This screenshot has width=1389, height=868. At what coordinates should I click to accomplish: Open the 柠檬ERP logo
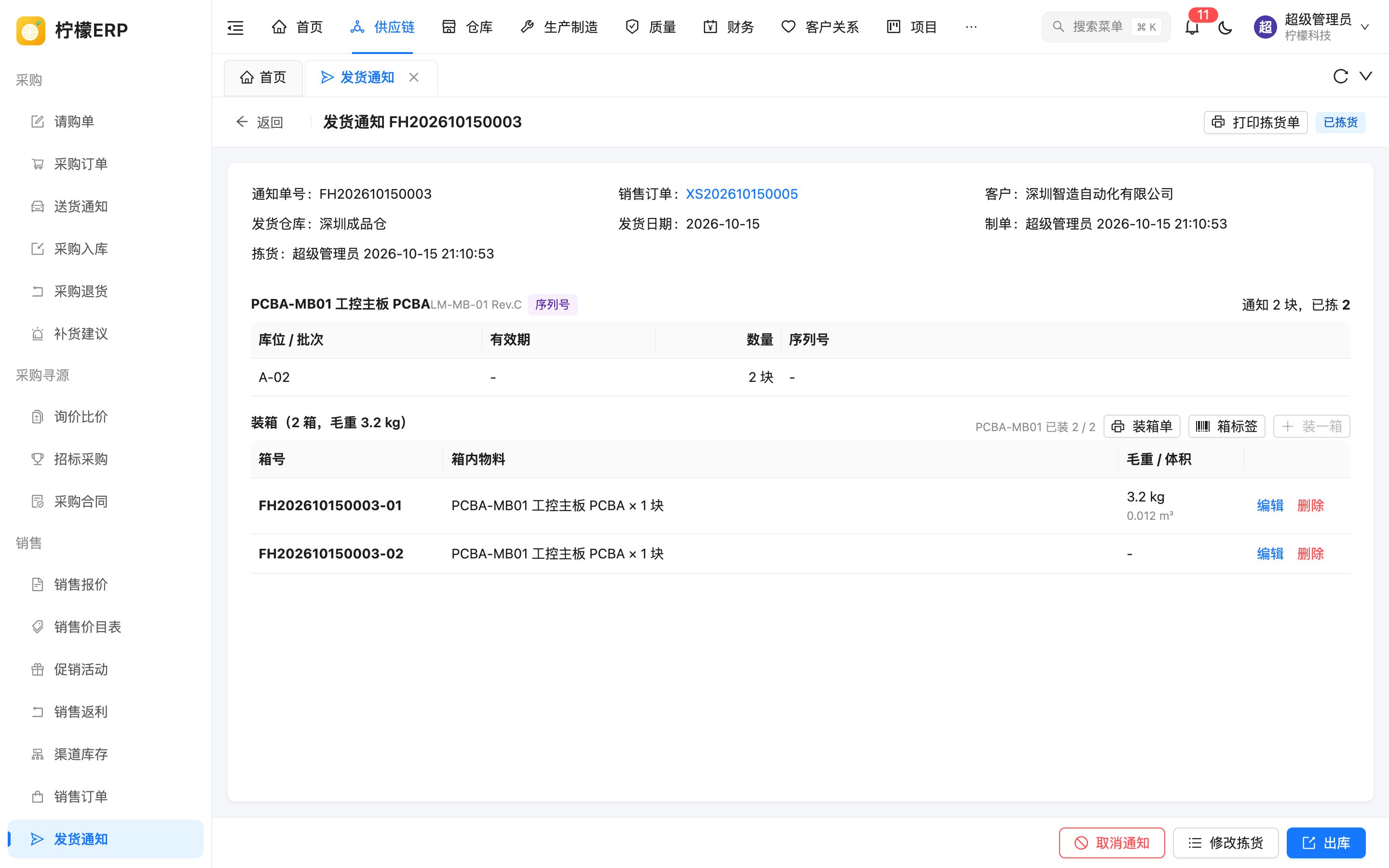click(x=72, y=30)
